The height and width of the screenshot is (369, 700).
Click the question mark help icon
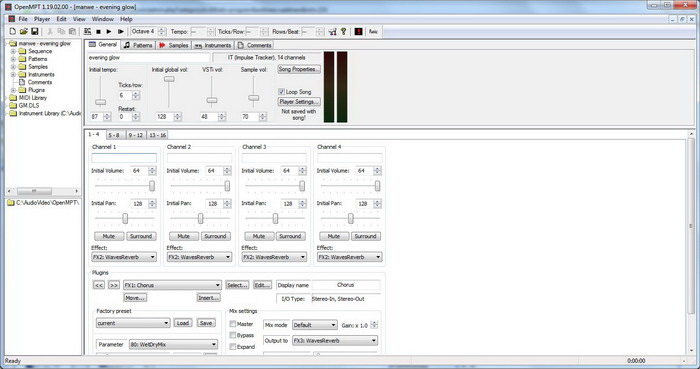click(343, 31)
